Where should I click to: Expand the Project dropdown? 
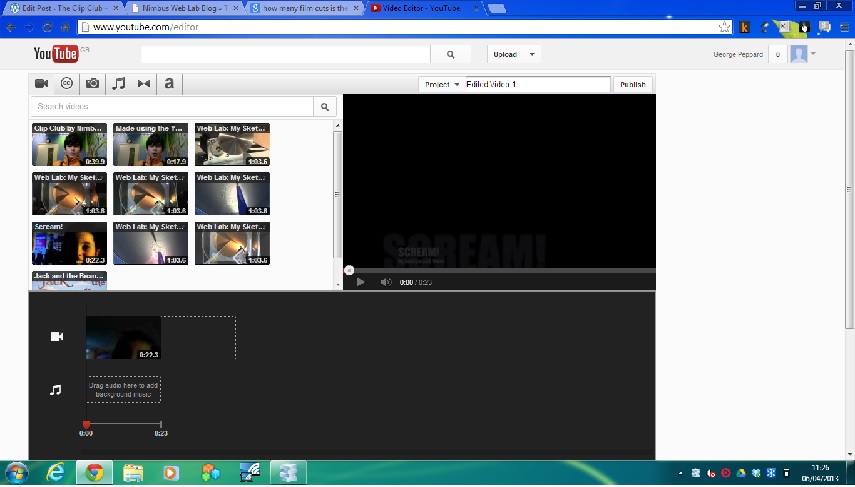pyautogui.click(x=441, y=85)
